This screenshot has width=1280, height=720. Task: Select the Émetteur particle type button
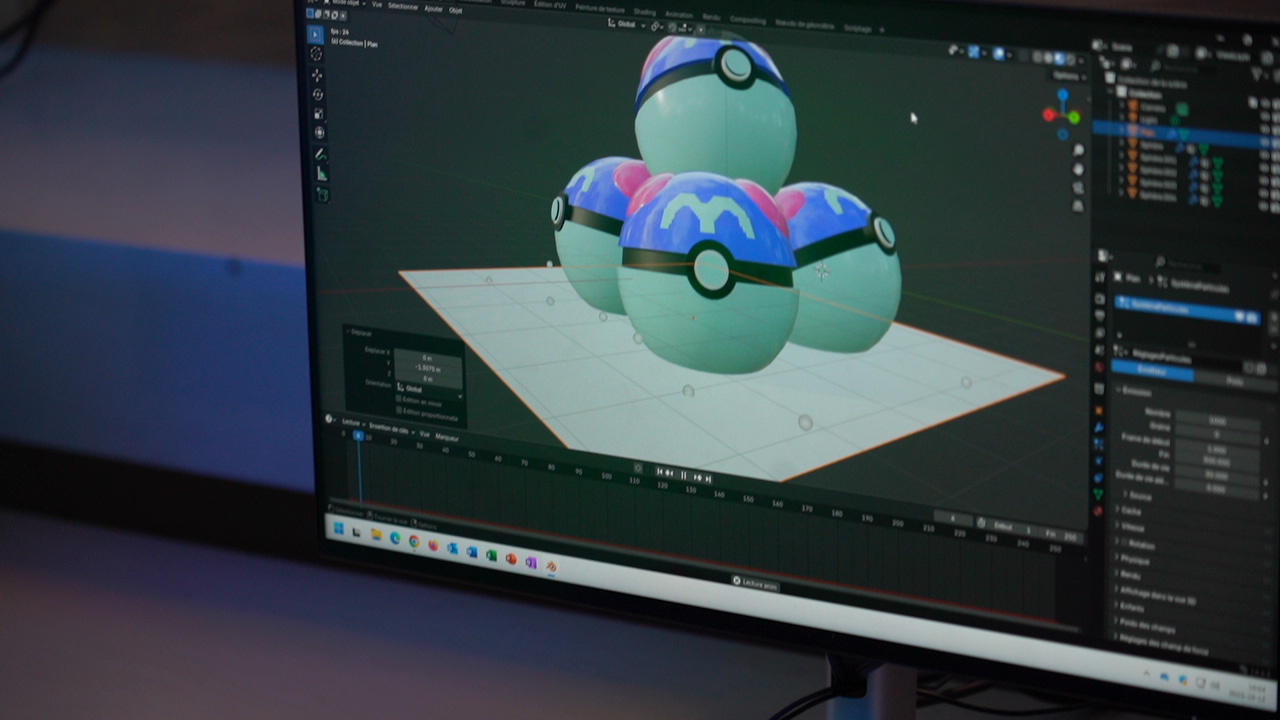[1152, 372]
